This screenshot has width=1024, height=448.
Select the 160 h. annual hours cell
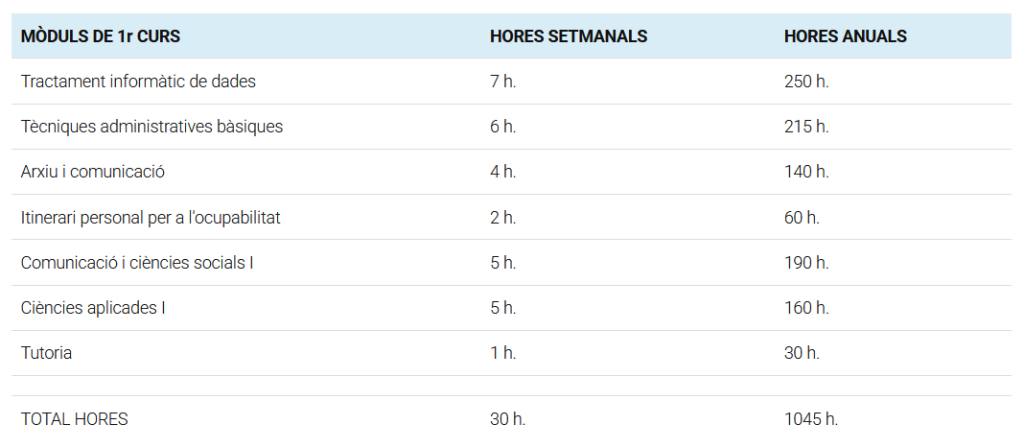(x=806, y=307)
